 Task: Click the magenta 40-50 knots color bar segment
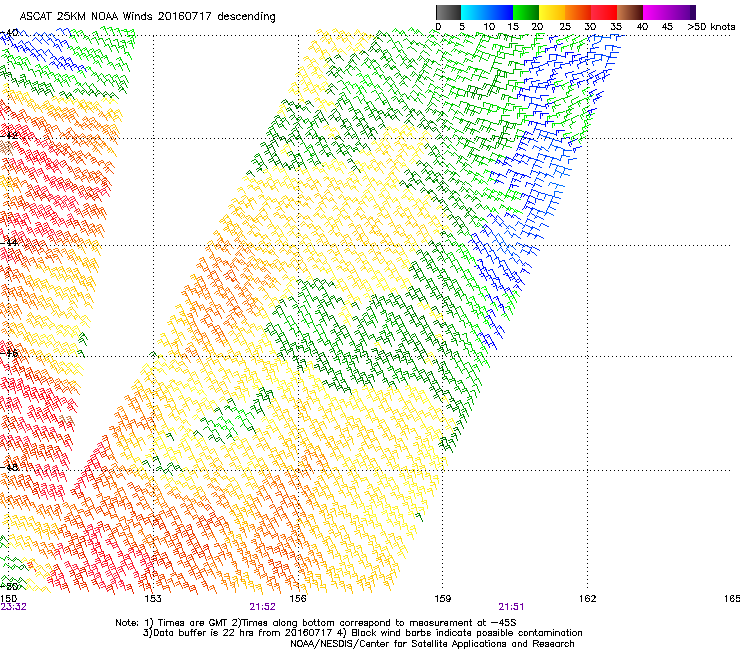(669, 12)
